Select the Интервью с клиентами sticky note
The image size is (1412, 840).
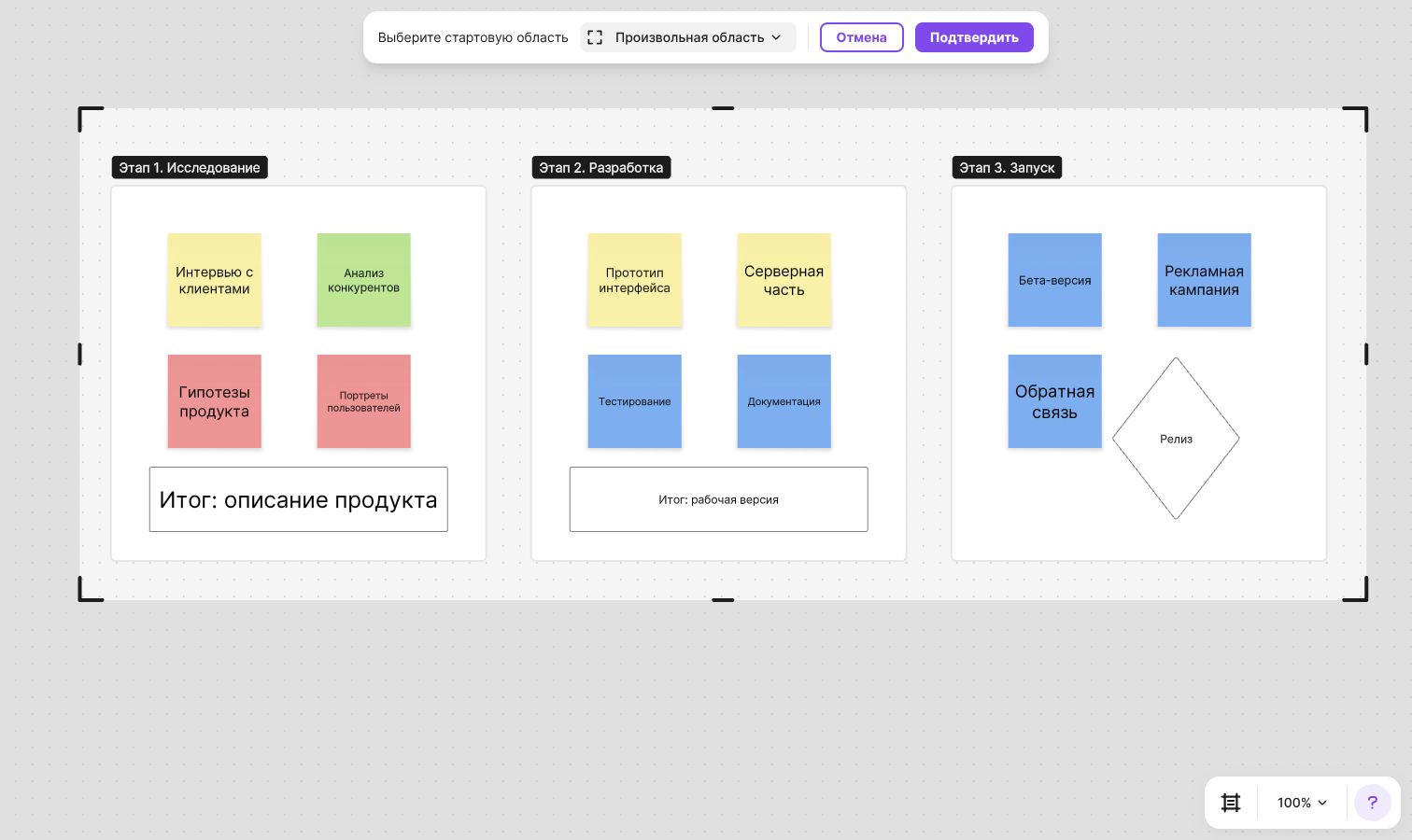(215, 280)
